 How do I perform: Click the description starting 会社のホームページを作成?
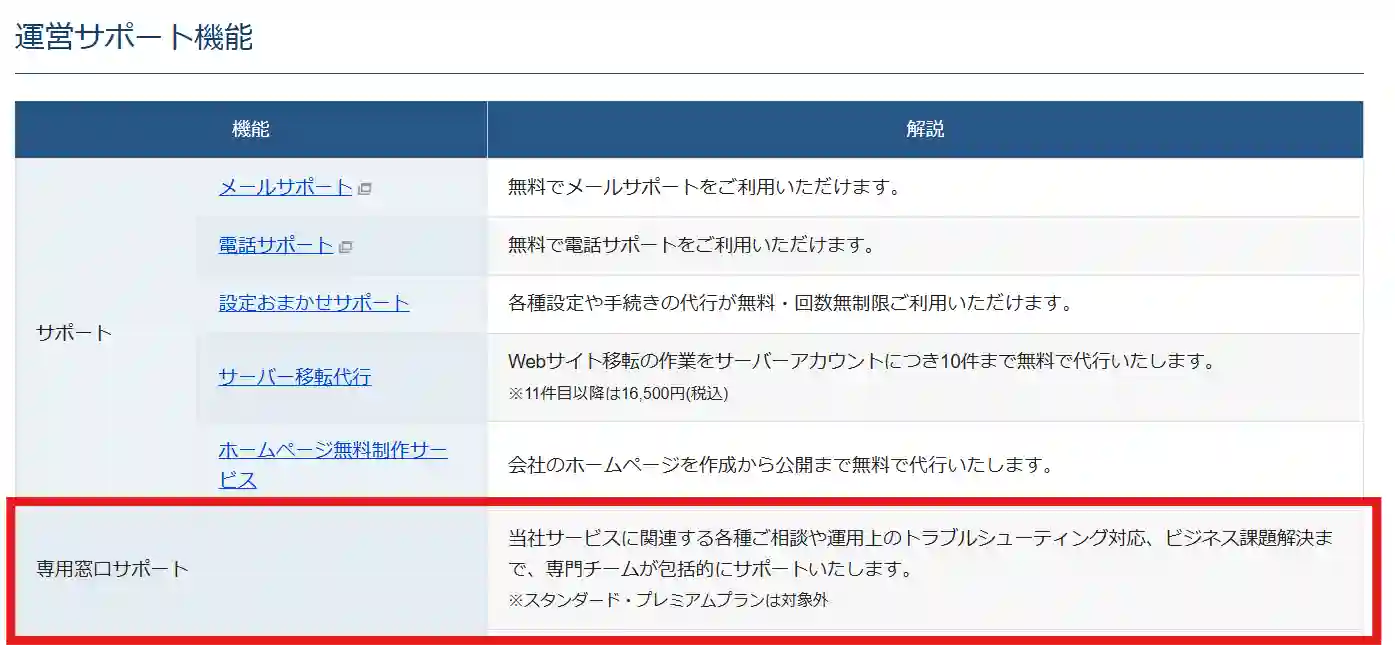[x=782, y=465]
